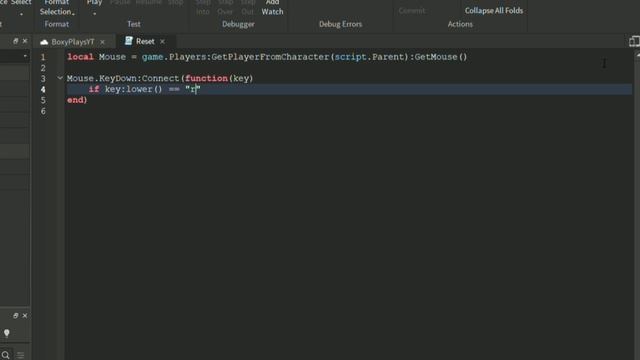Viewport: 640px width, 360px height.
Task: Select the Reset script tab
Action: [145, 41]
